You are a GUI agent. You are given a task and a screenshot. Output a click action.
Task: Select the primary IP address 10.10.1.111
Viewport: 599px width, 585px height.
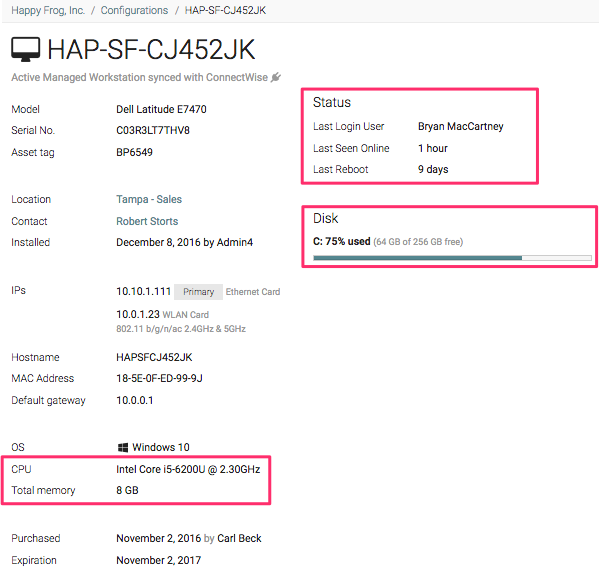pos(143,292)
